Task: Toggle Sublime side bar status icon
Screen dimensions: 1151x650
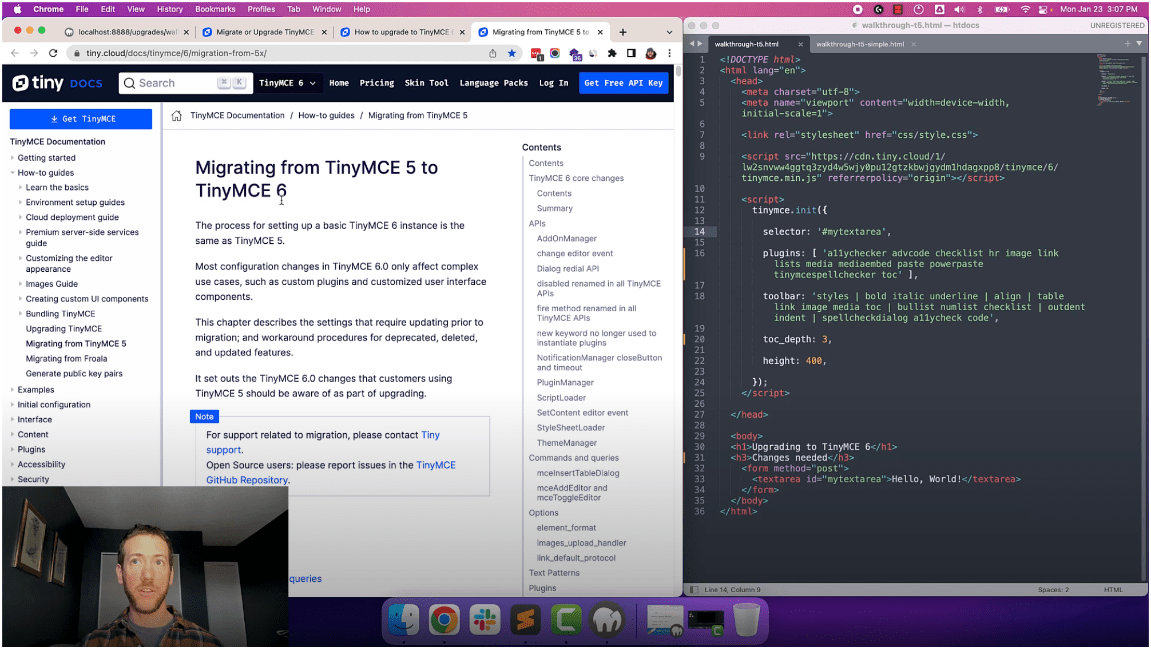Action: [x=694, y=590]
